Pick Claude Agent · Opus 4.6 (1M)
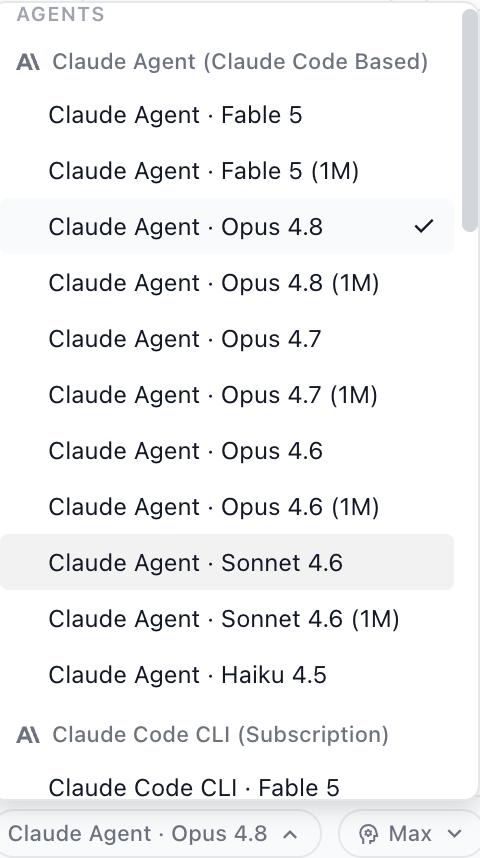Viewport: 480px width, 858px height. 227,507
